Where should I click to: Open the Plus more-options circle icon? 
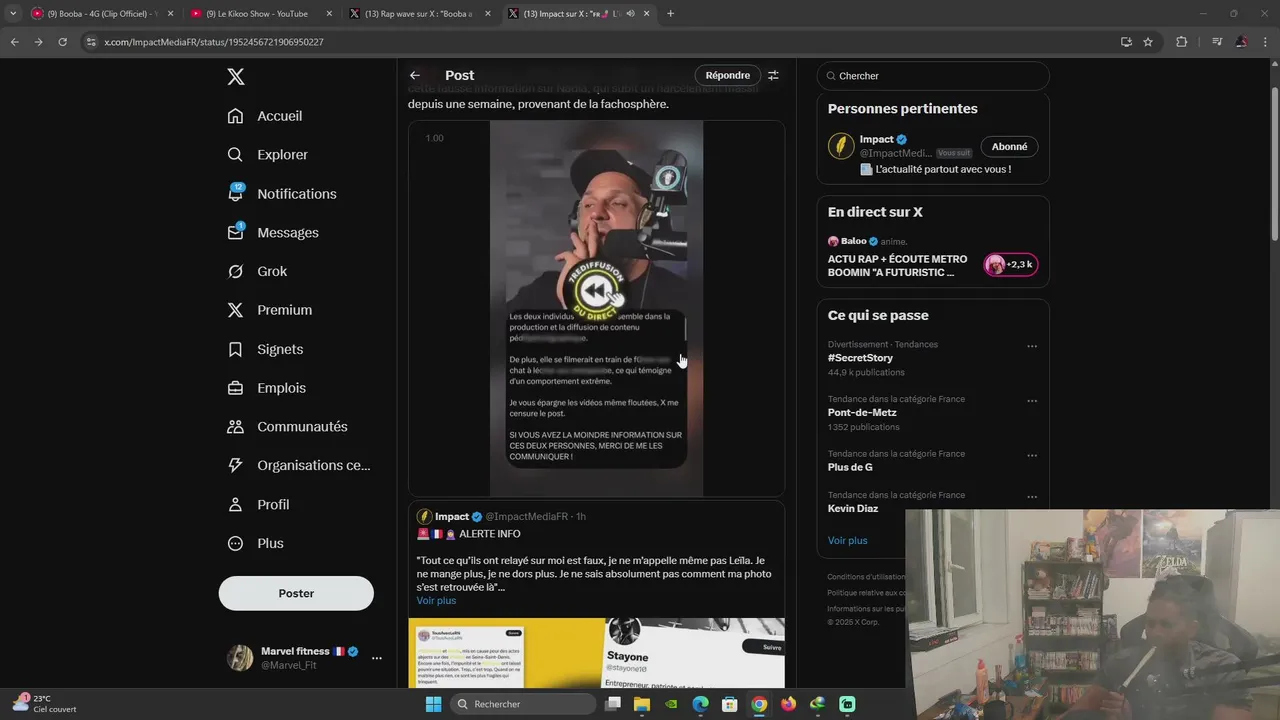coord(235,543)
